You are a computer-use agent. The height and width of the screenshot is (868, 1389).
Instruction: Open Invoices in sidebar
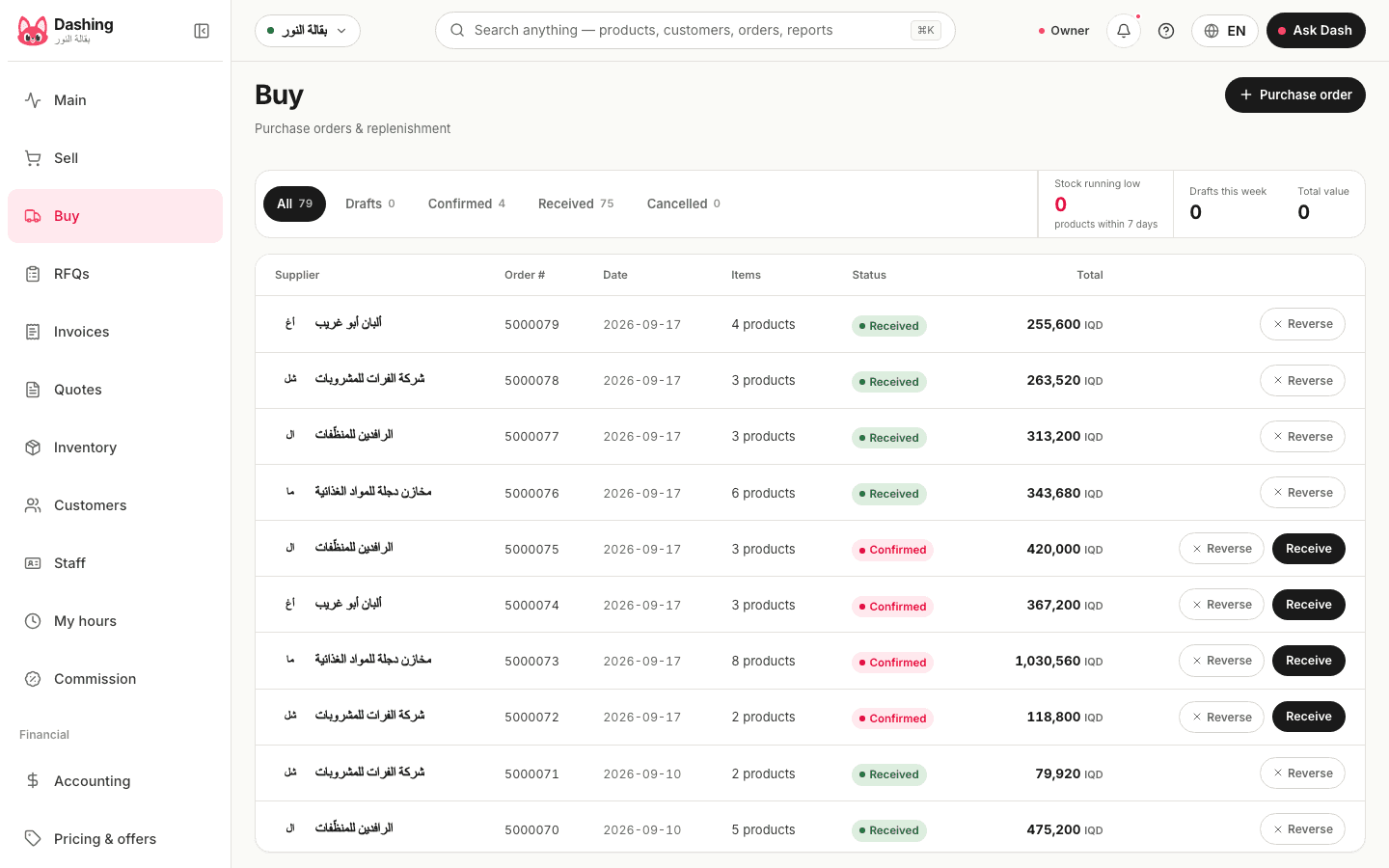115,332
